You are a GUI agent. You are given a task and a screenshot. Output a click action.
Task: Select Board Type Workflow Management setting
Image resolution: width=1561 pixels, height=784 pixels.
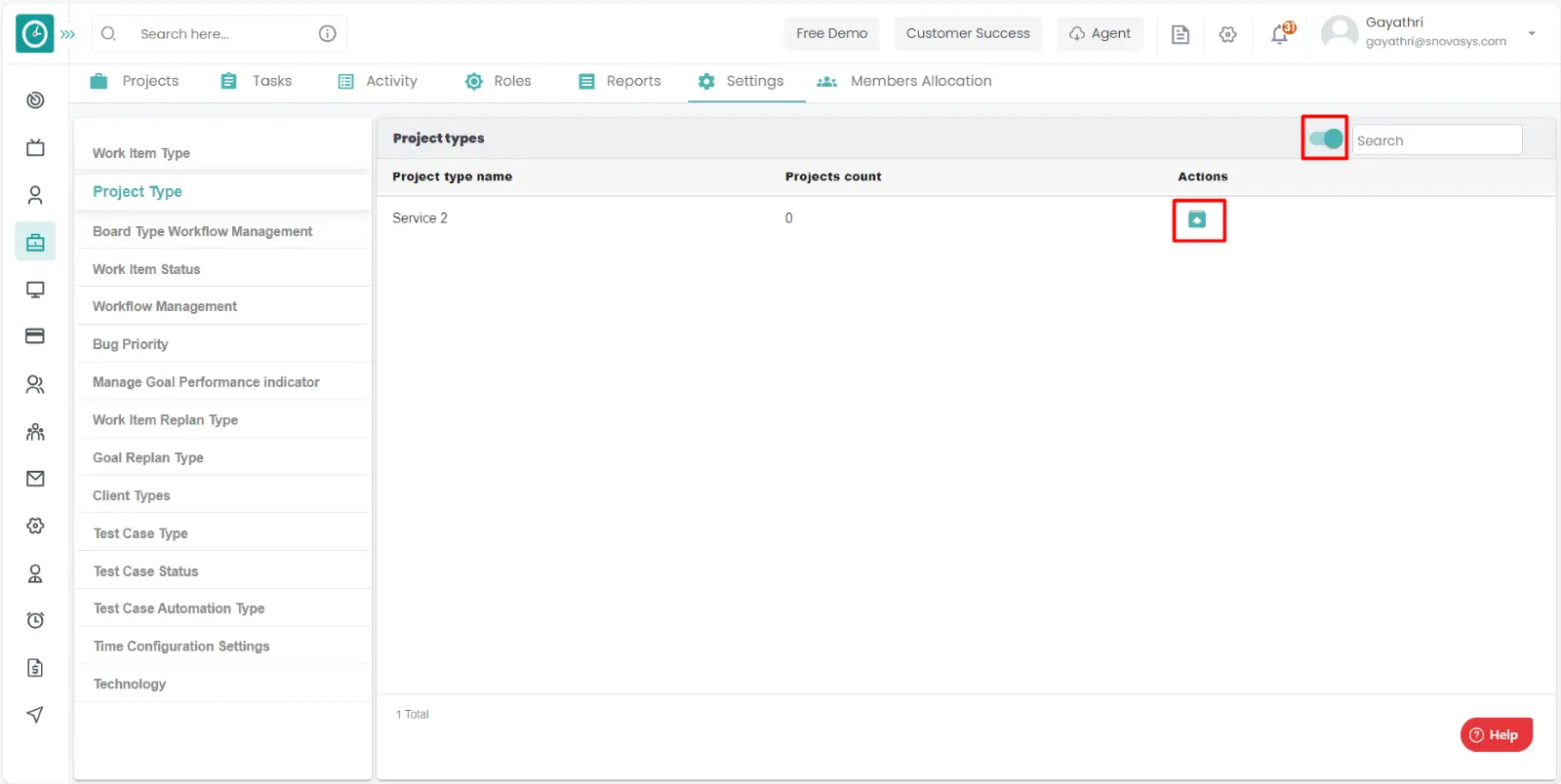point(222,231)
